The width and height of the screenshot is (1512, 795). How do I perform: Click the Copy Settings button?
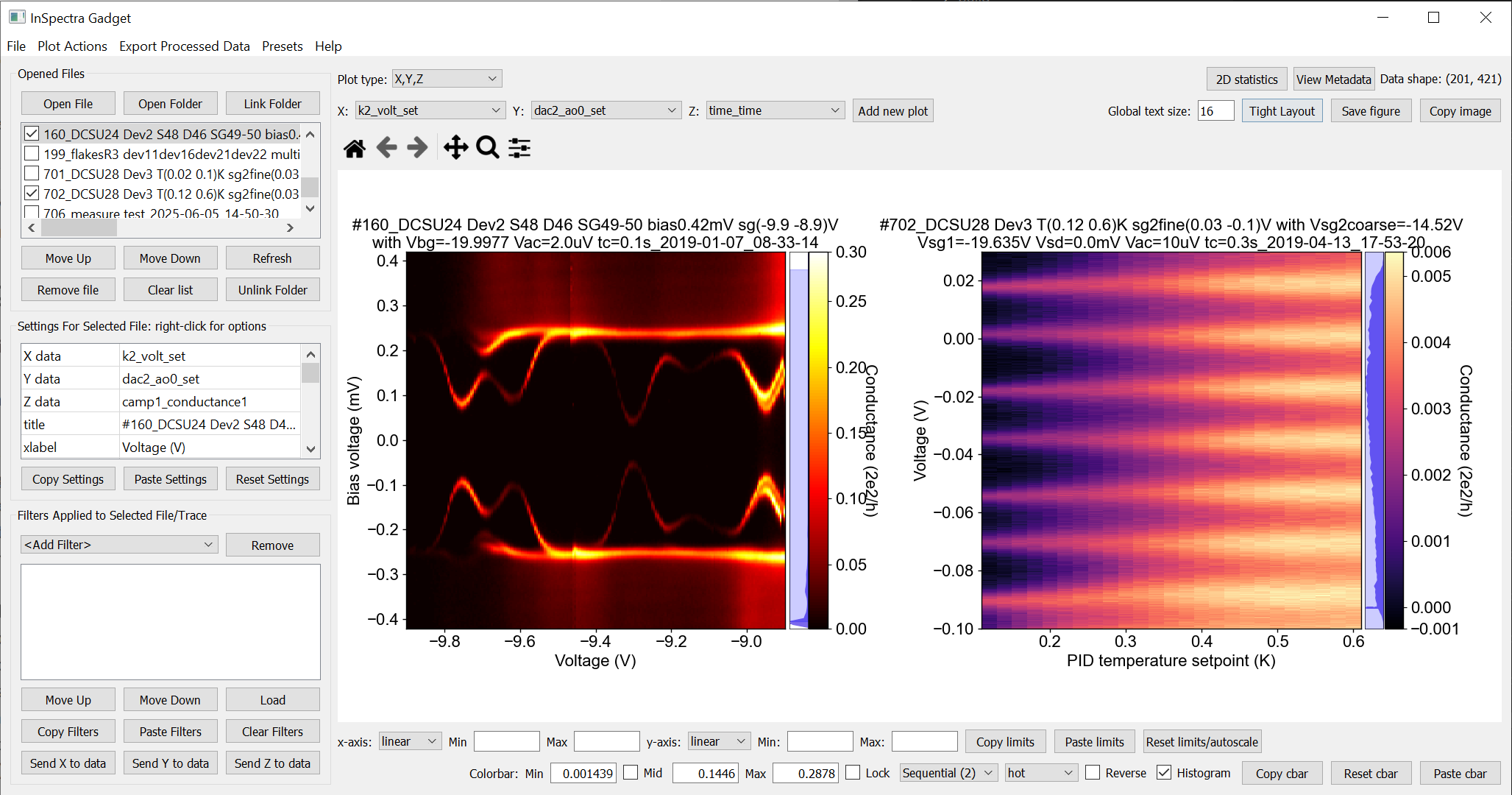coord(68,479)
